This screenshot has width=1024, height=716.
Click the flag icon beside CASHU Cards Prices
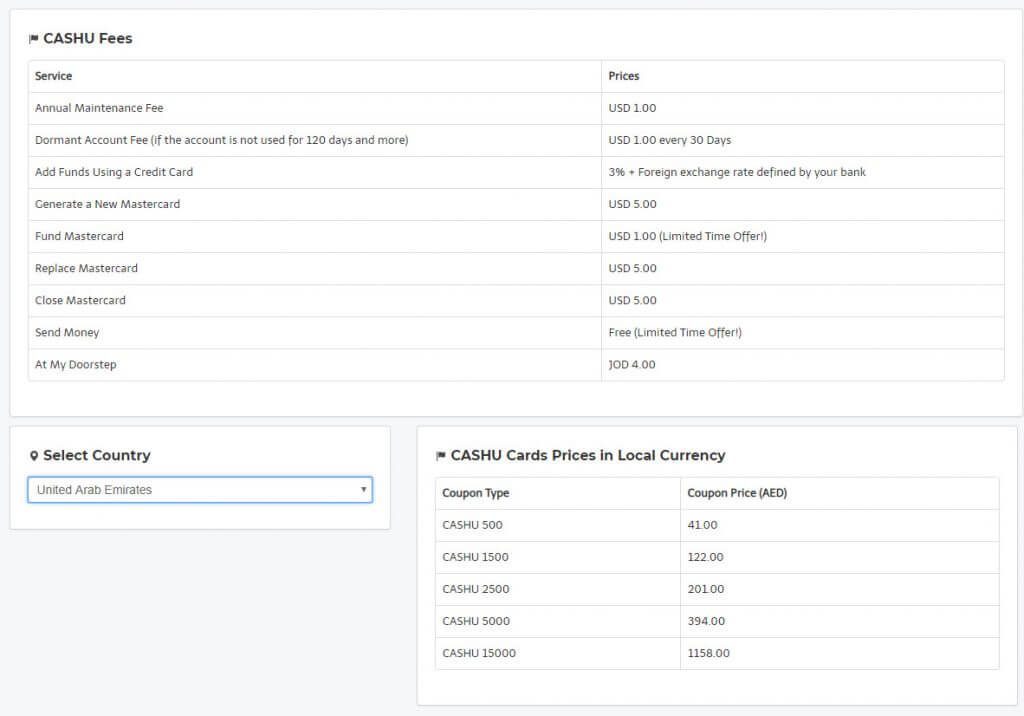[440, 455]
